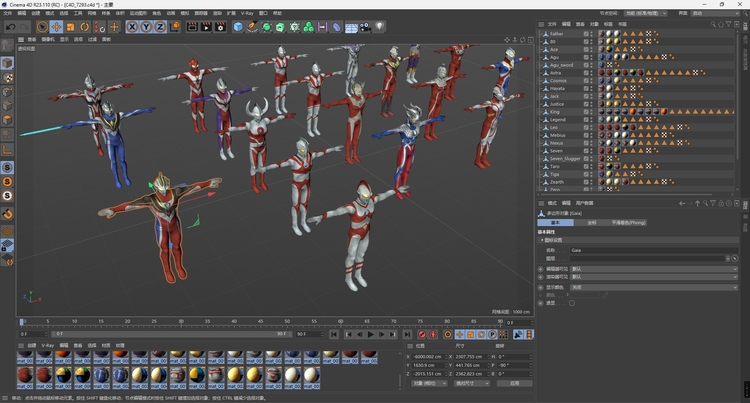Screen dimensions: 750x403
Task: Select the Mebius object in the Object Manager
Action: coord(557,135)
